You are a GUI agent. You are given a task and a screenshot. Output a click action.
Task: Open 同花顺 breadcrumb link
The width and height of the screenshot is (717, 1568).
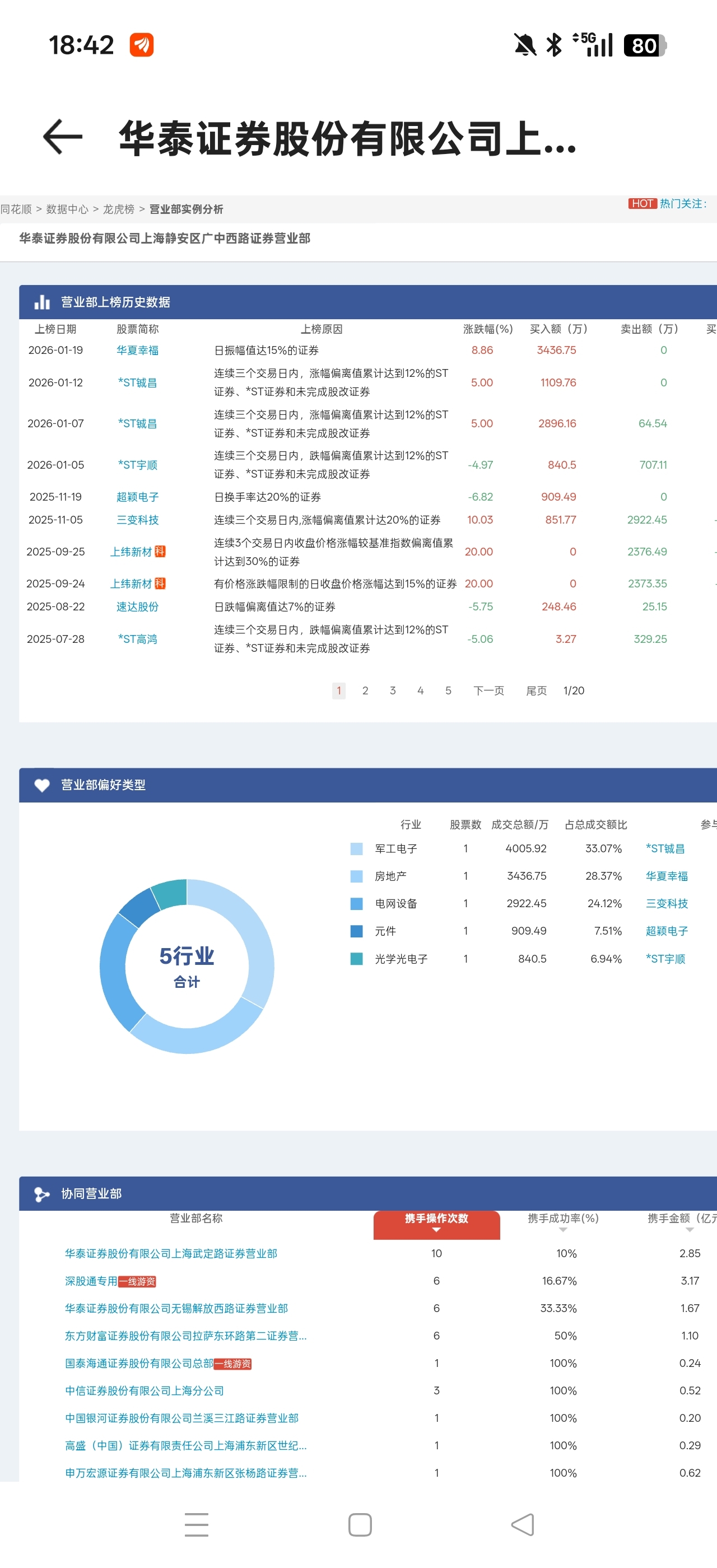pos(16,209)
